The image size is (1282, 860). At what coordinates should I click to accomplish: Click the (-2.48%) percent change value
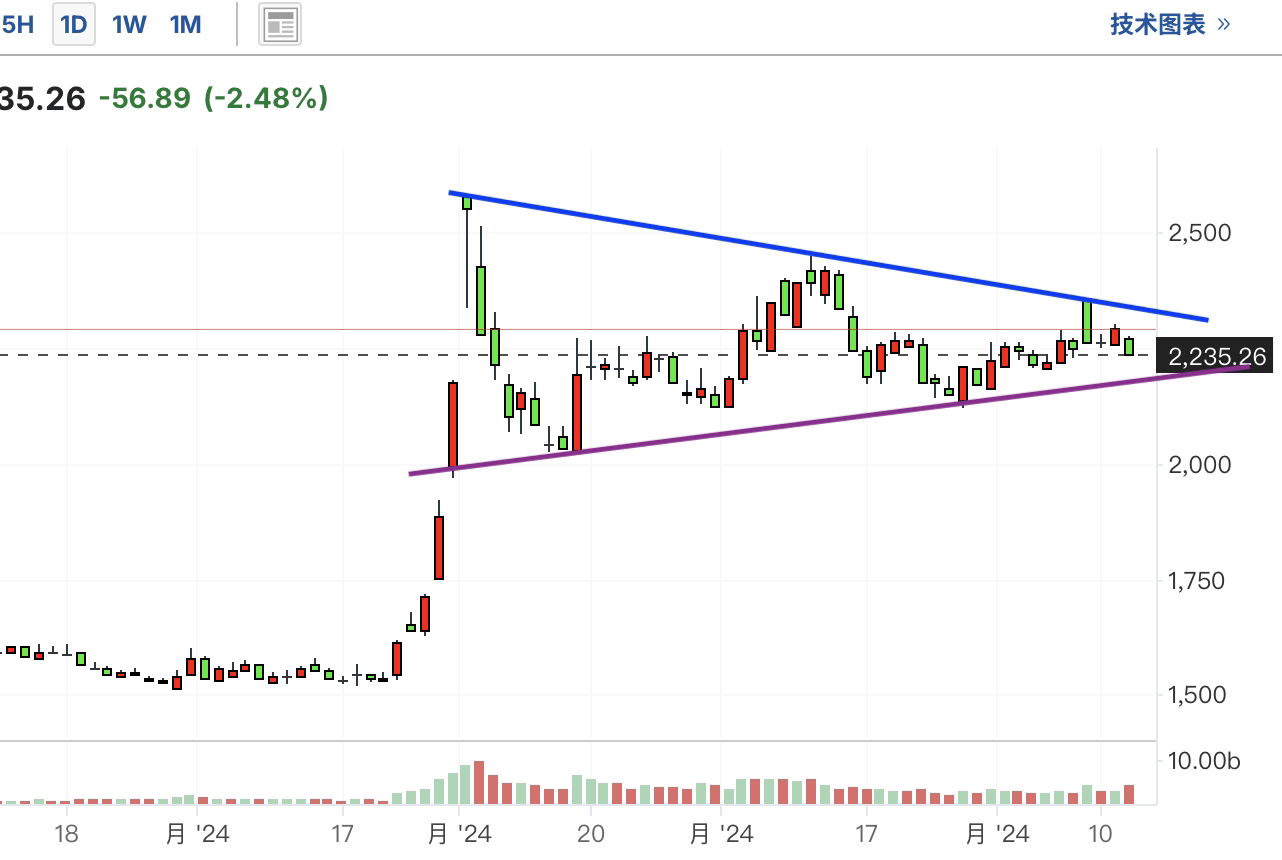pyautogui.click(x=267, y=98)
